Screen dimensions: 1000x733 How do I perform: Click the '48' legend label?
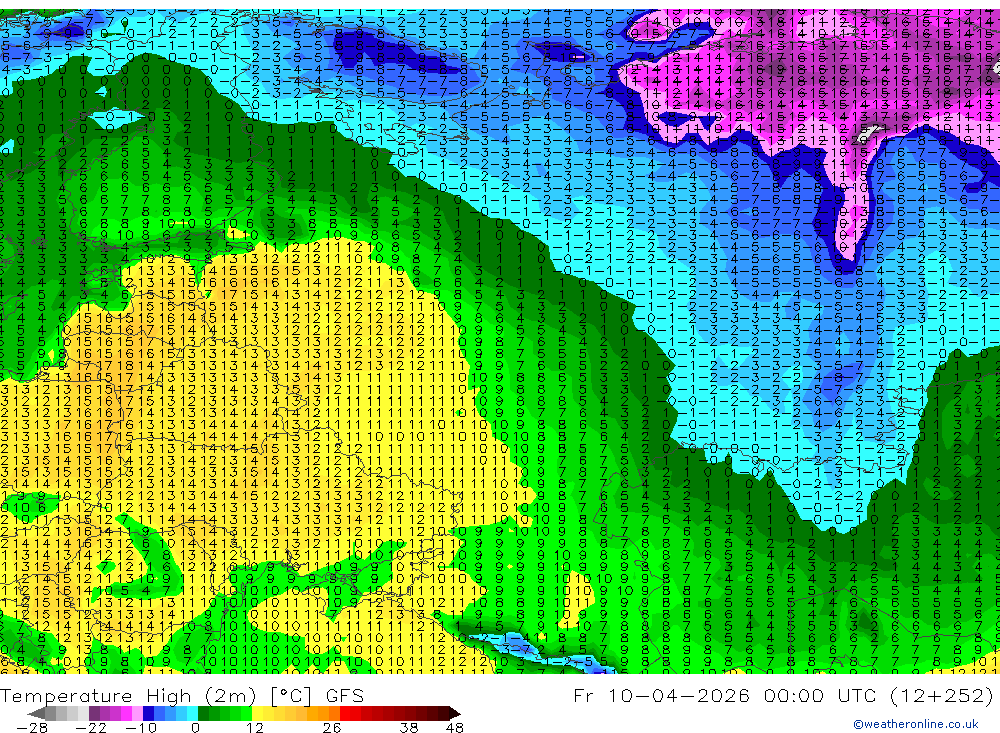[455, 728]
